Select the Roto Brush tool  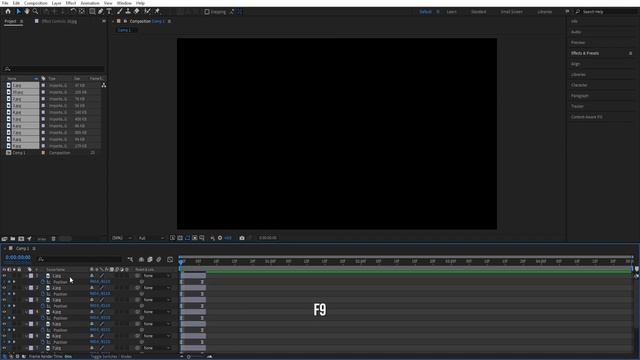(147, 11)
